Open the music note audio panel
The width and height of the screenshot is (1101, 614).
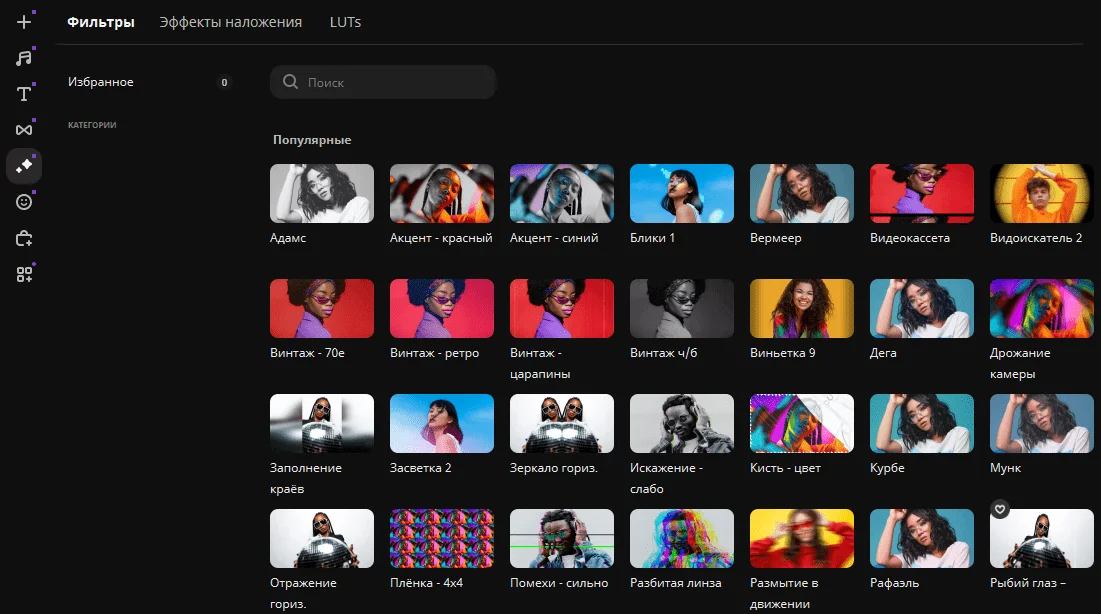(24, 58)
